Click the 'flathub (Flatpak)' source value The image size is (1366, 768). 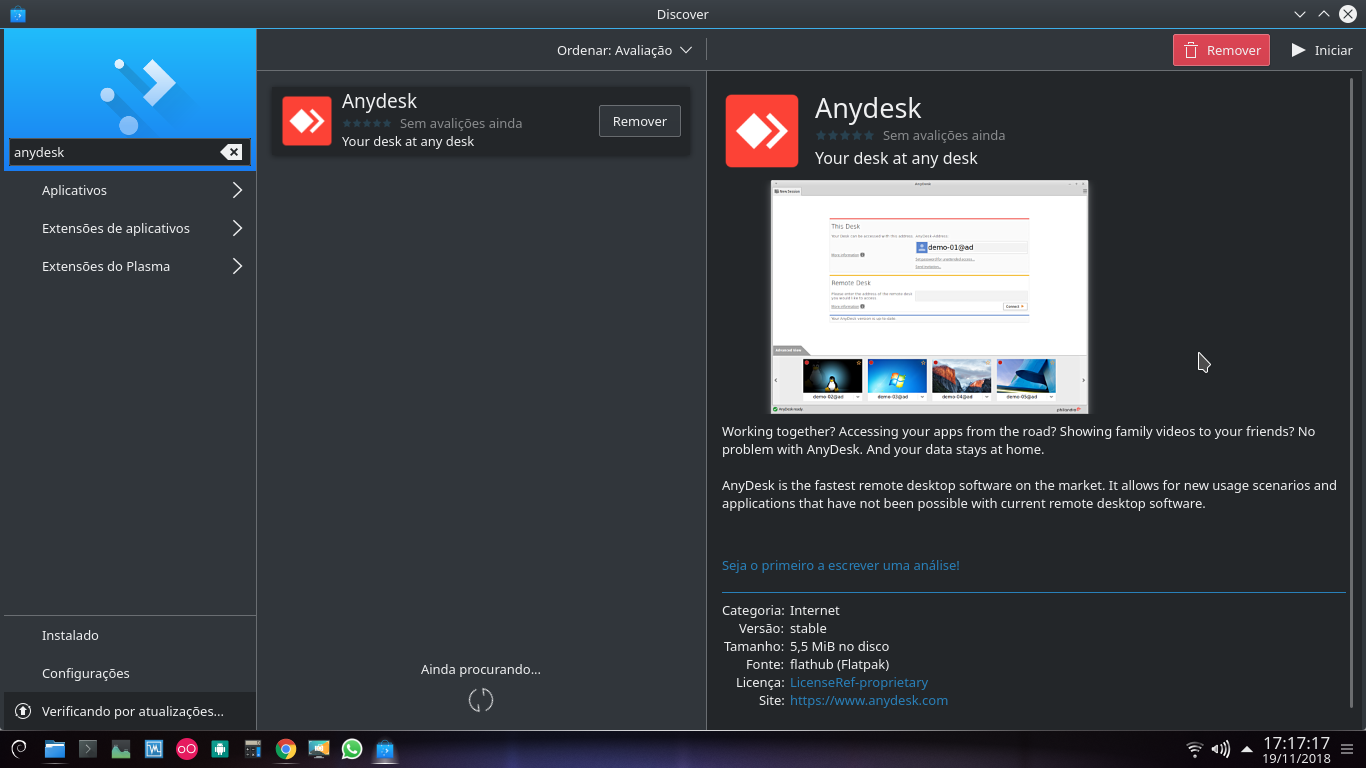coord(839,664)
